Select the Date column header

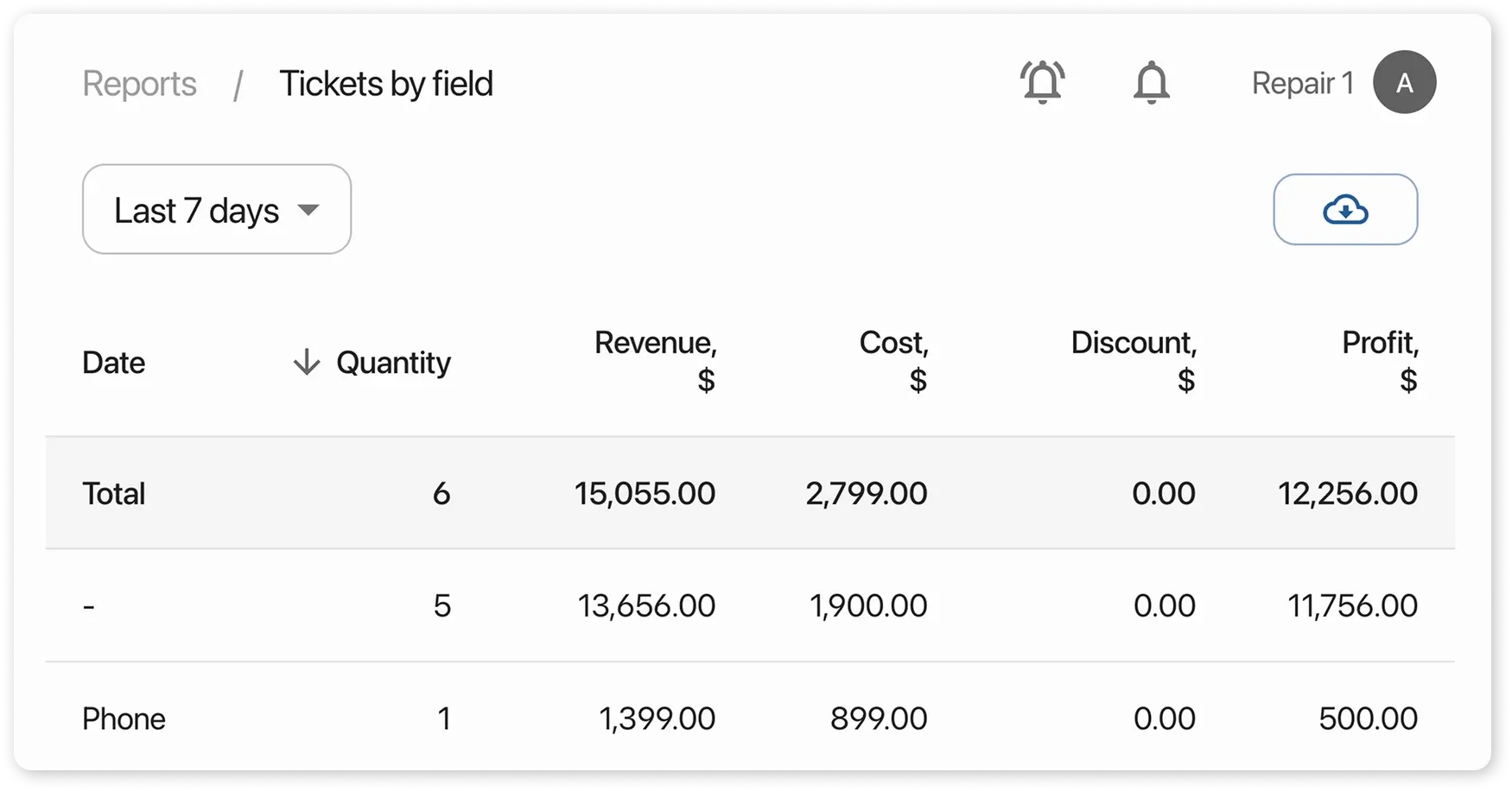(113, 363)
